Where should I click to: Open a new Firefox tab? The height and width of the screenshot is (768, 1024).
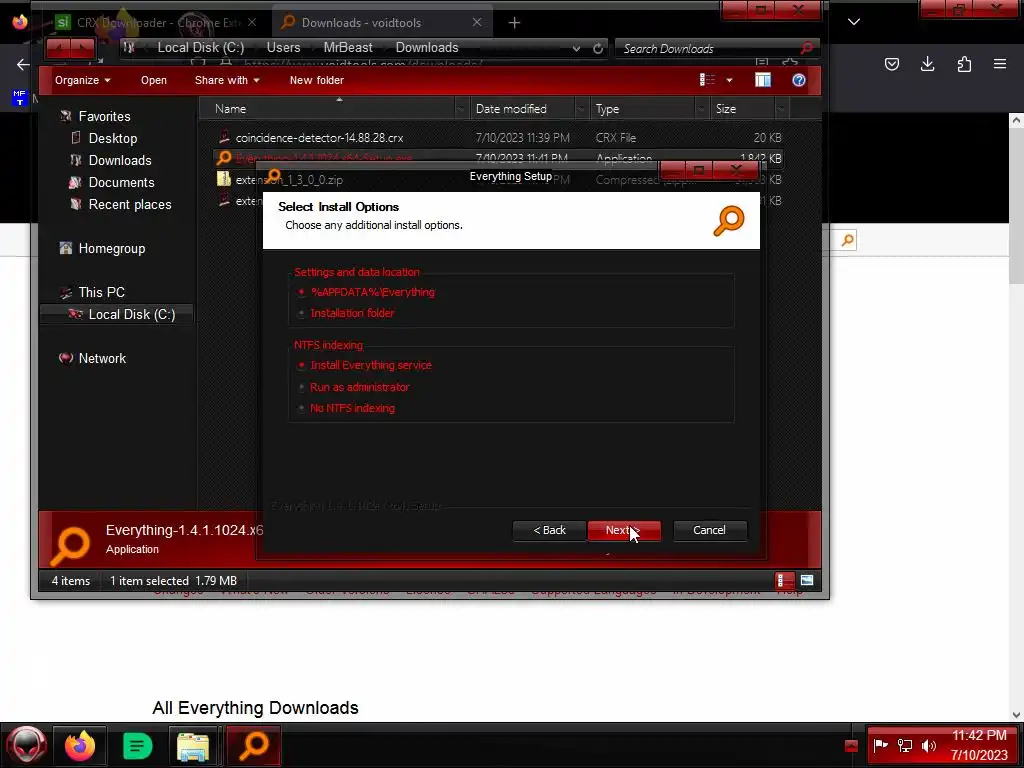pyautogui.click(x=515, y=23)
